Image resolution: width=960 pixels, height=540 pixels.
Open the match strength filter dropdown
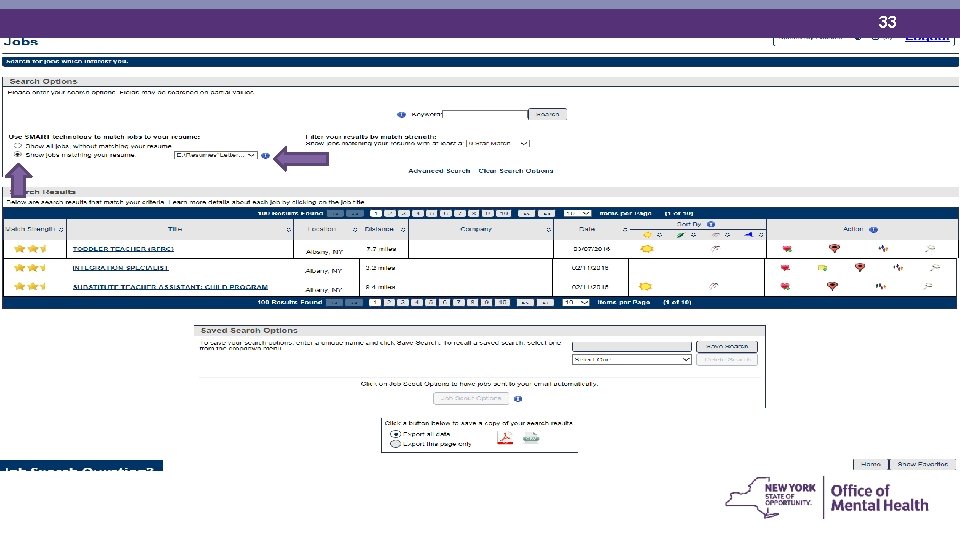click(x=498, y=143)
